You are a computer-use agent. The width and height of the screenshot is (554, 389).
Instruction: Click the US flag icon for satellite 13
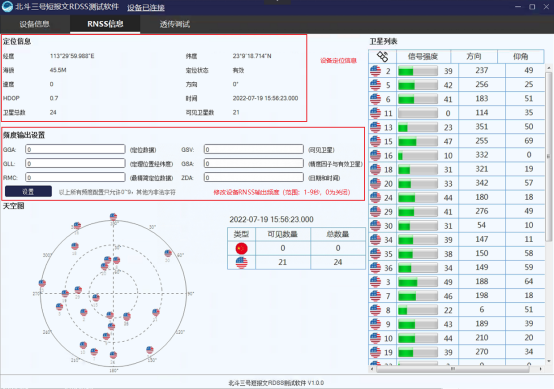pyautogui.click(x=375, y=127)
